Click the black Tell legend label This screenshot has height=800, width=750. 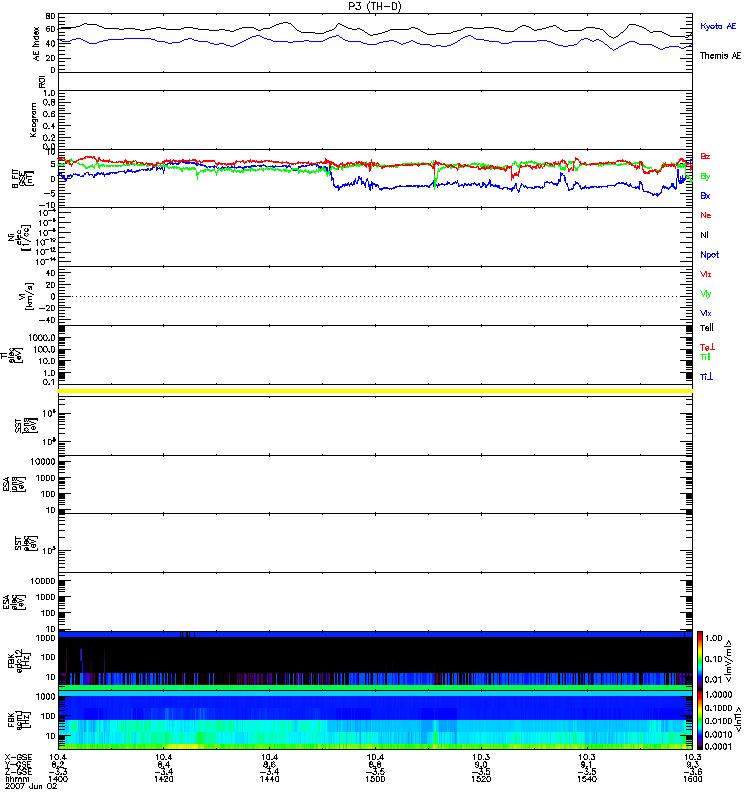[x=707, y=328]
